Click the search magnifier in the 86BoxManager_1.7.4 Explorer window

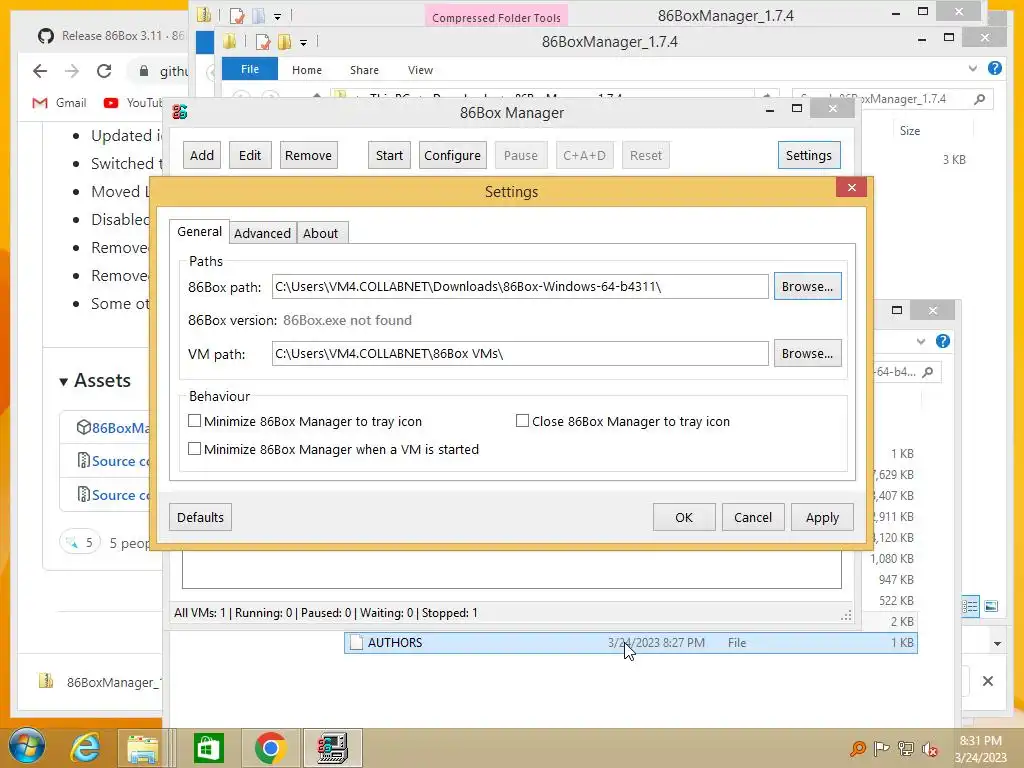[x=979, y=99]
